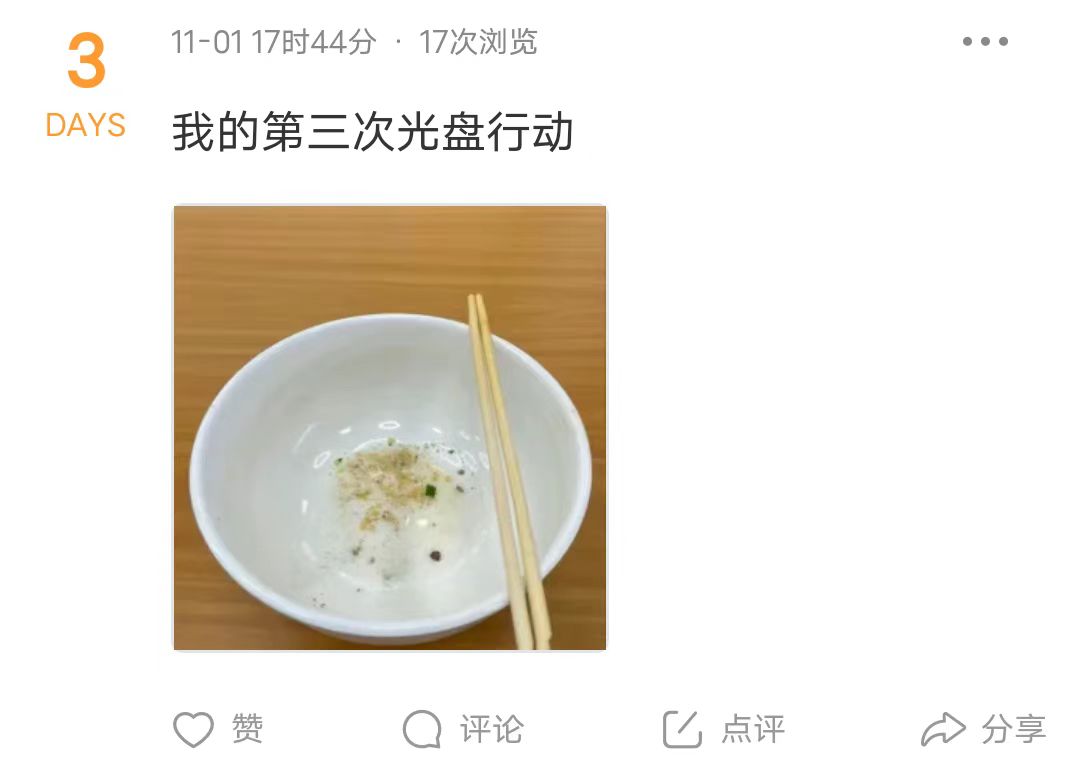The height and width of the screenshot is (770, 1080).
Task: Tap the comment speech bubble icon
Action: tap(422, 729)
